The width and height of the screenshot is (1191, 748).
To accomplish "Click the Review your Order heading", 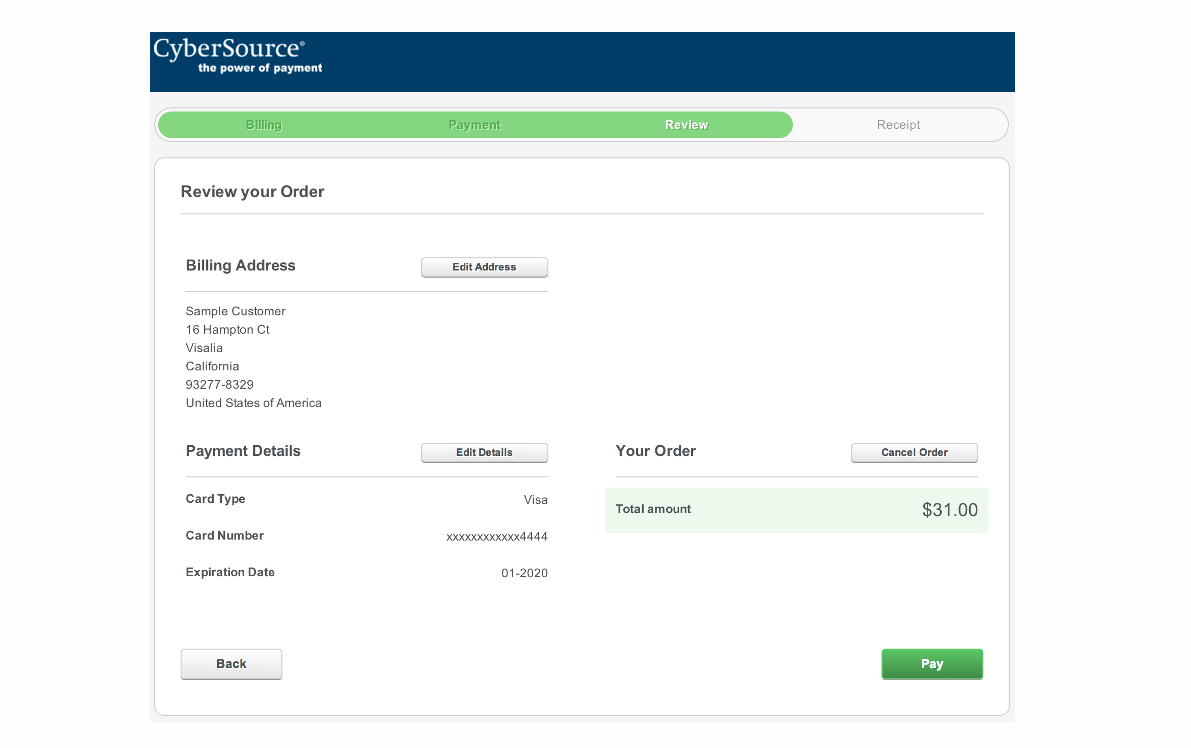I will coord(252,192).
